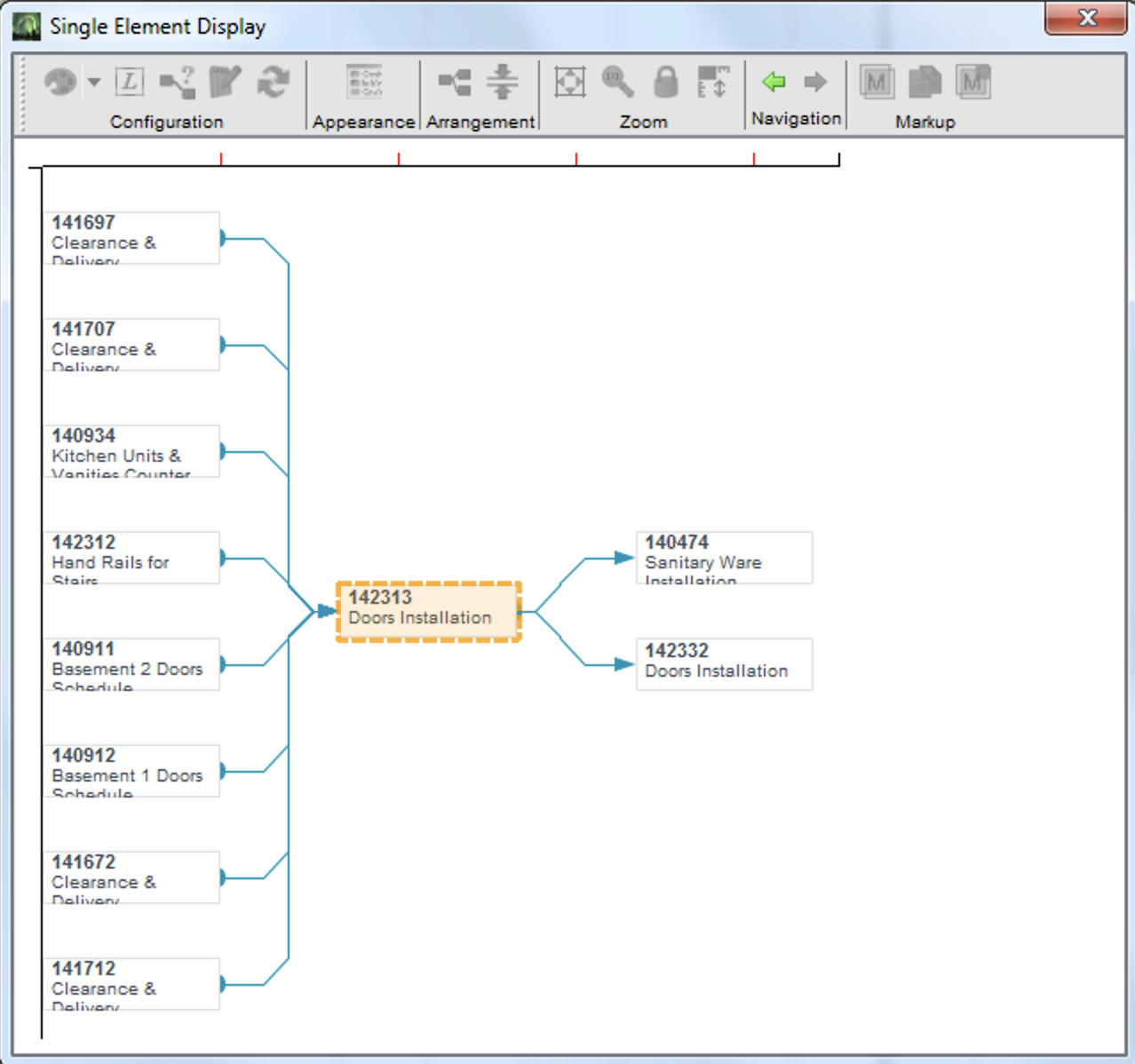Click the copy markup pages icon
This screenshot has height=1064, width=1135.
[925, 83]
